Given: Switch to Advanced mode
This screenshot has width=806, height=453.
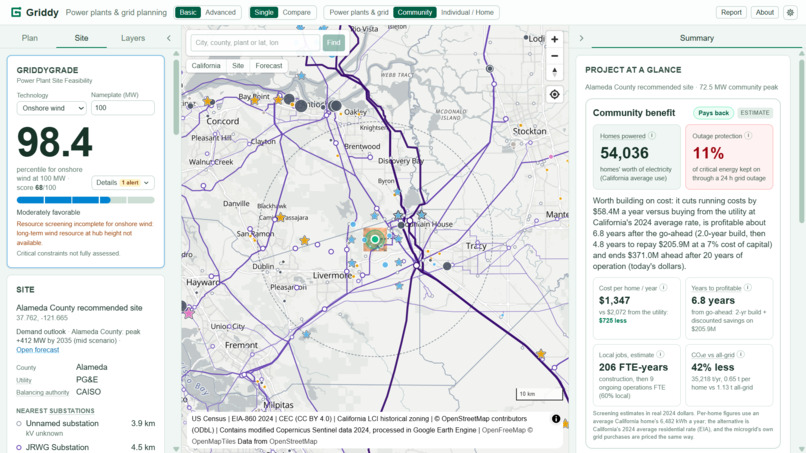Looking at the screenshot, I should coord(220,12).
